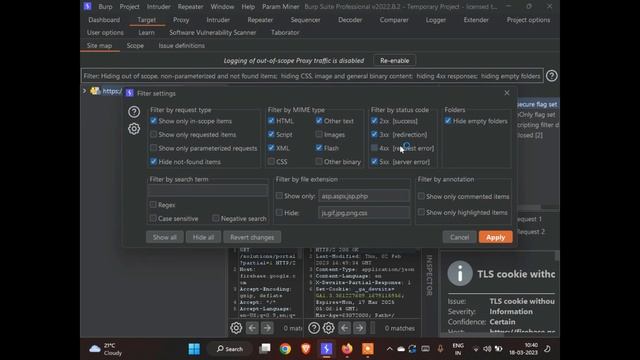Open Firefox from the taskbar
640x360 pixels.
(x=347, y=349)
